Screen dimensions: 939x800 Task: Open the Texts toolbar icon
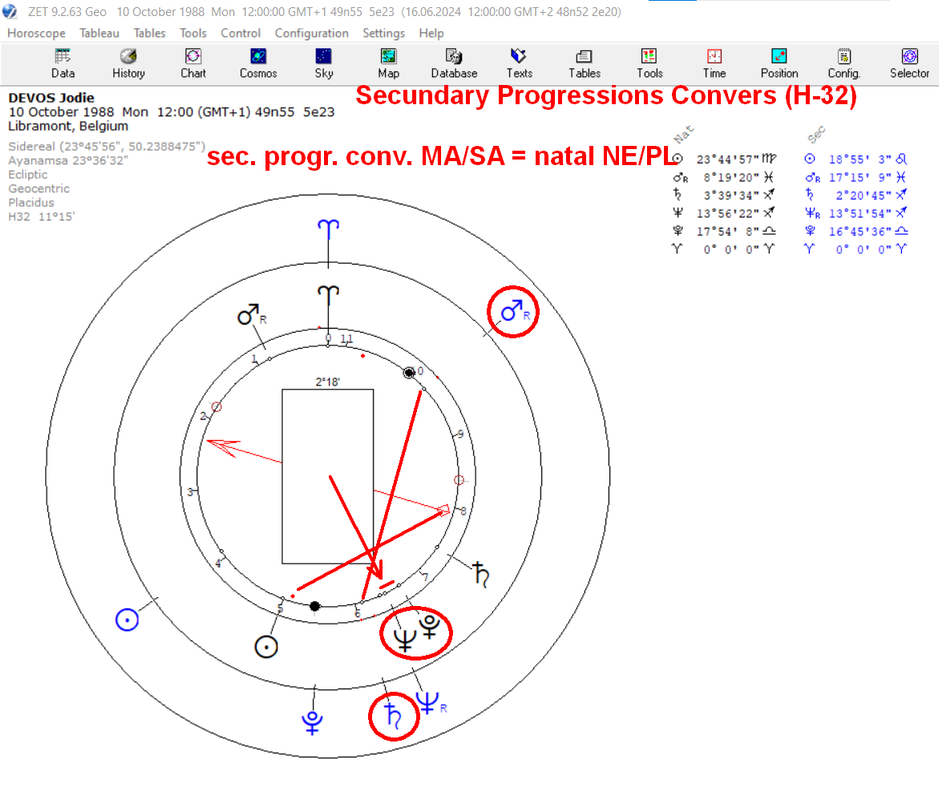(519, 64)
